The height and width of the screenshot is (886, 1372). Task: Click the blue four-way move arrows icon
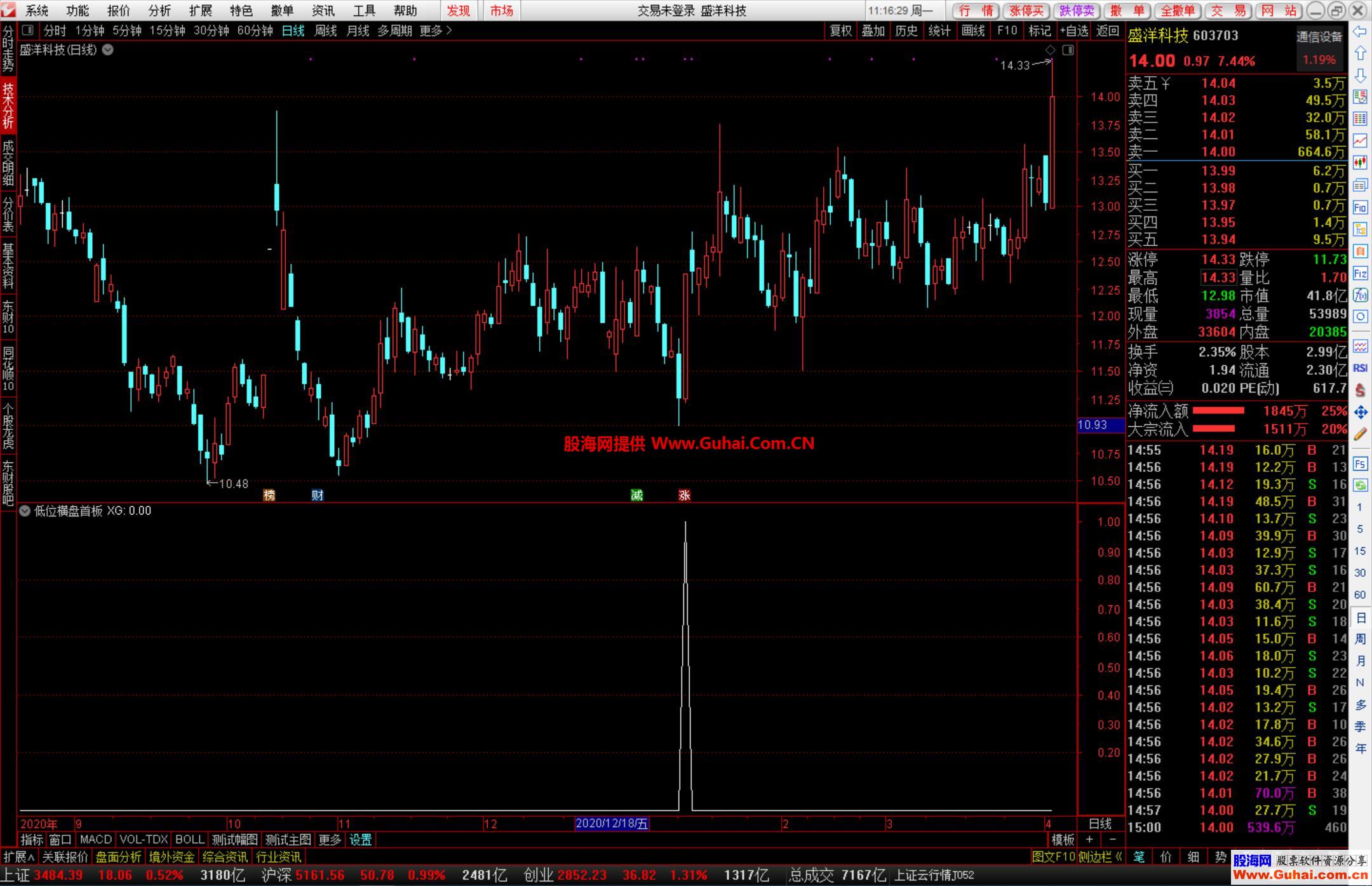pyautogui.click(x=1360, y=412)
